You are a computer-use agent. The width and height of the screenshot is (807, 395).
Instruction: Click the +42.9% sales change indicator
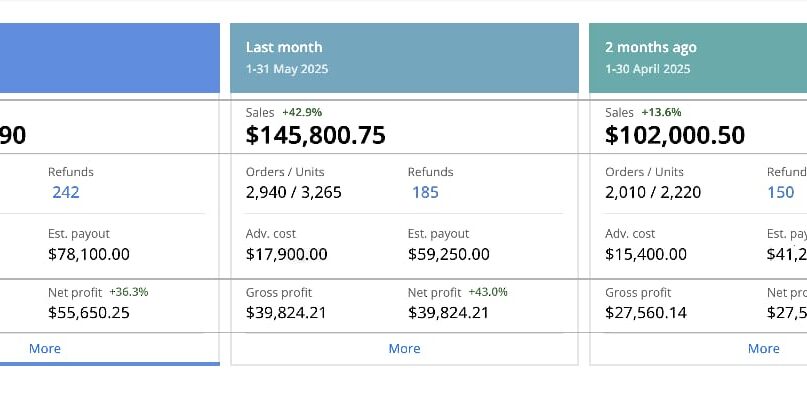[x=302, y=112]
